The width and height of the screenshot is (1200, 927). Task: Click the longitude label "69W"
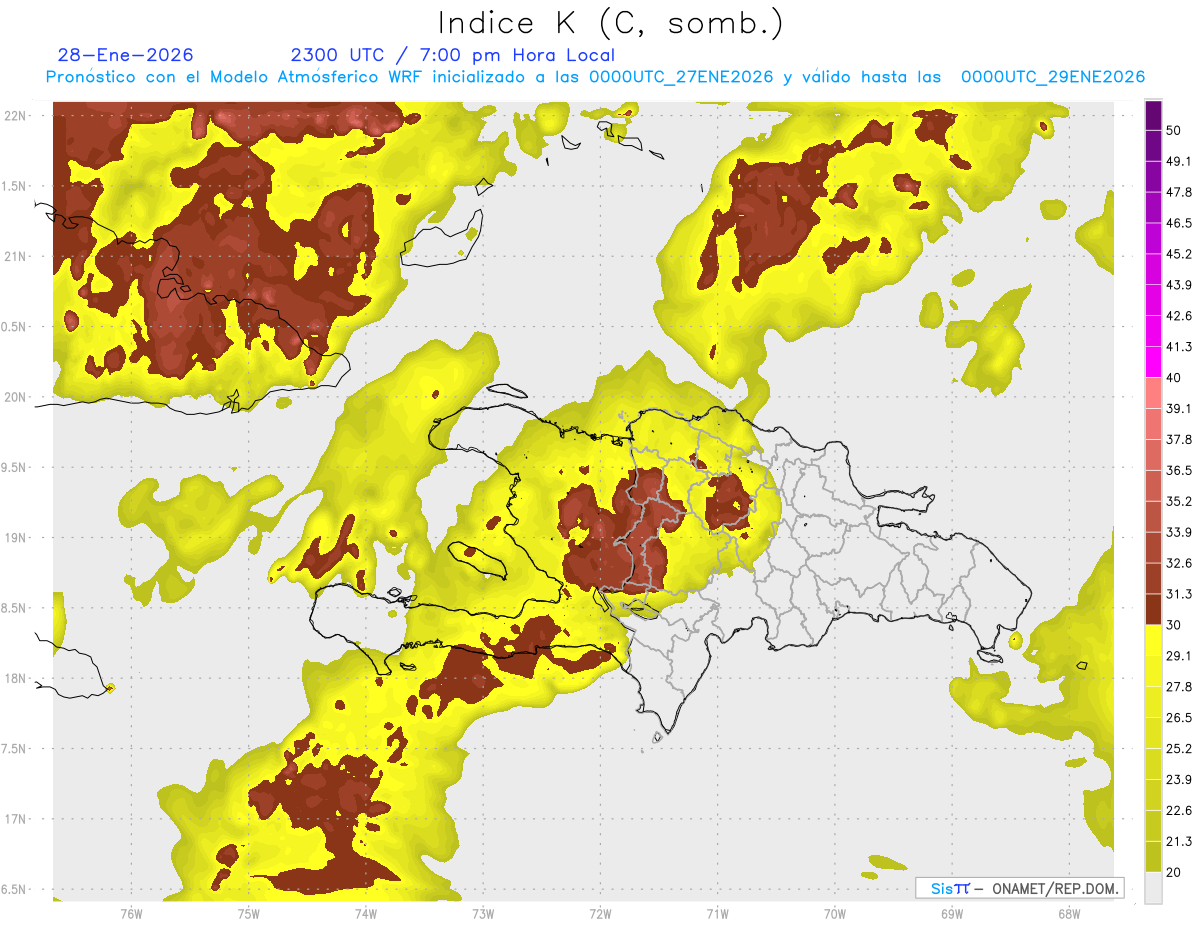coord(952,914)
